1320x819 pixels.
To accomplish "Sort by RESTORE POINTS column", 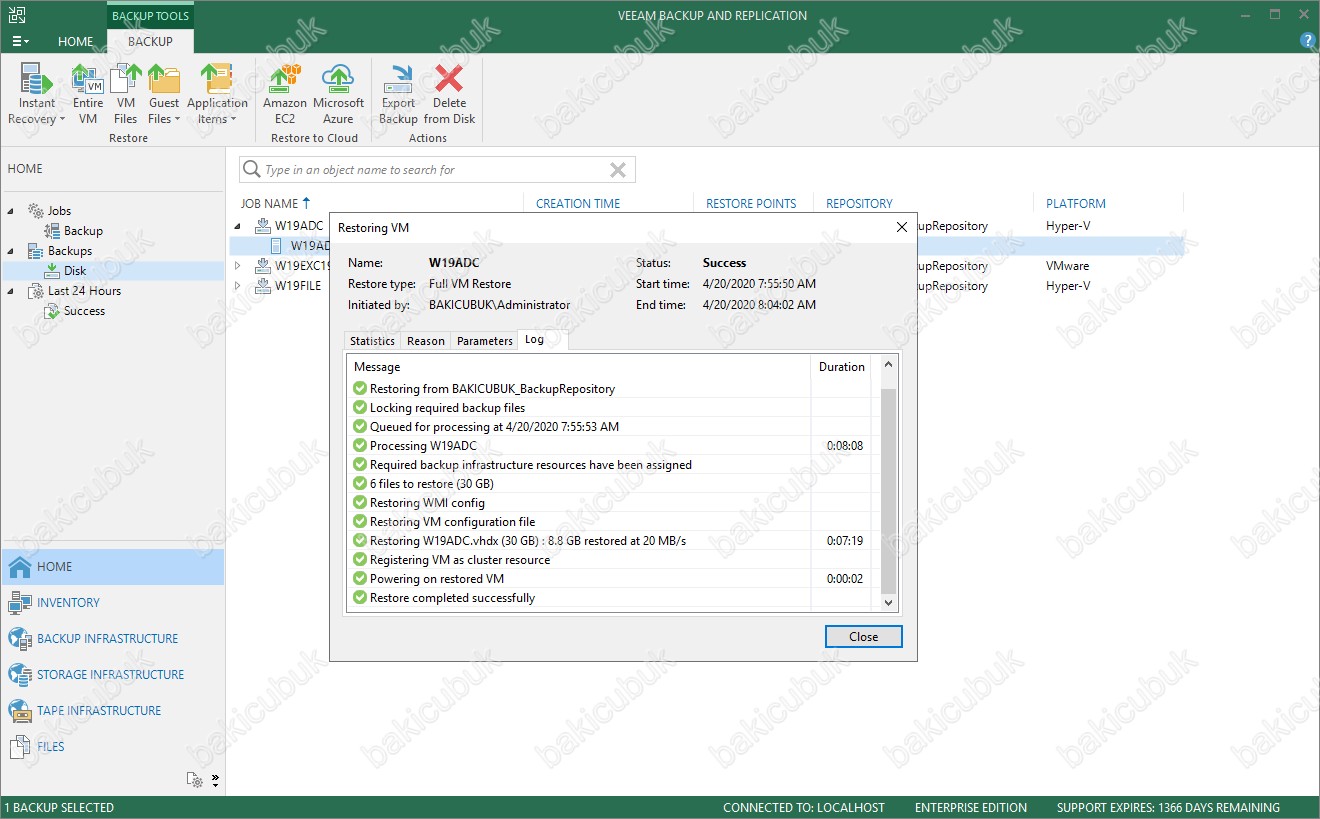I will (751, 203).
